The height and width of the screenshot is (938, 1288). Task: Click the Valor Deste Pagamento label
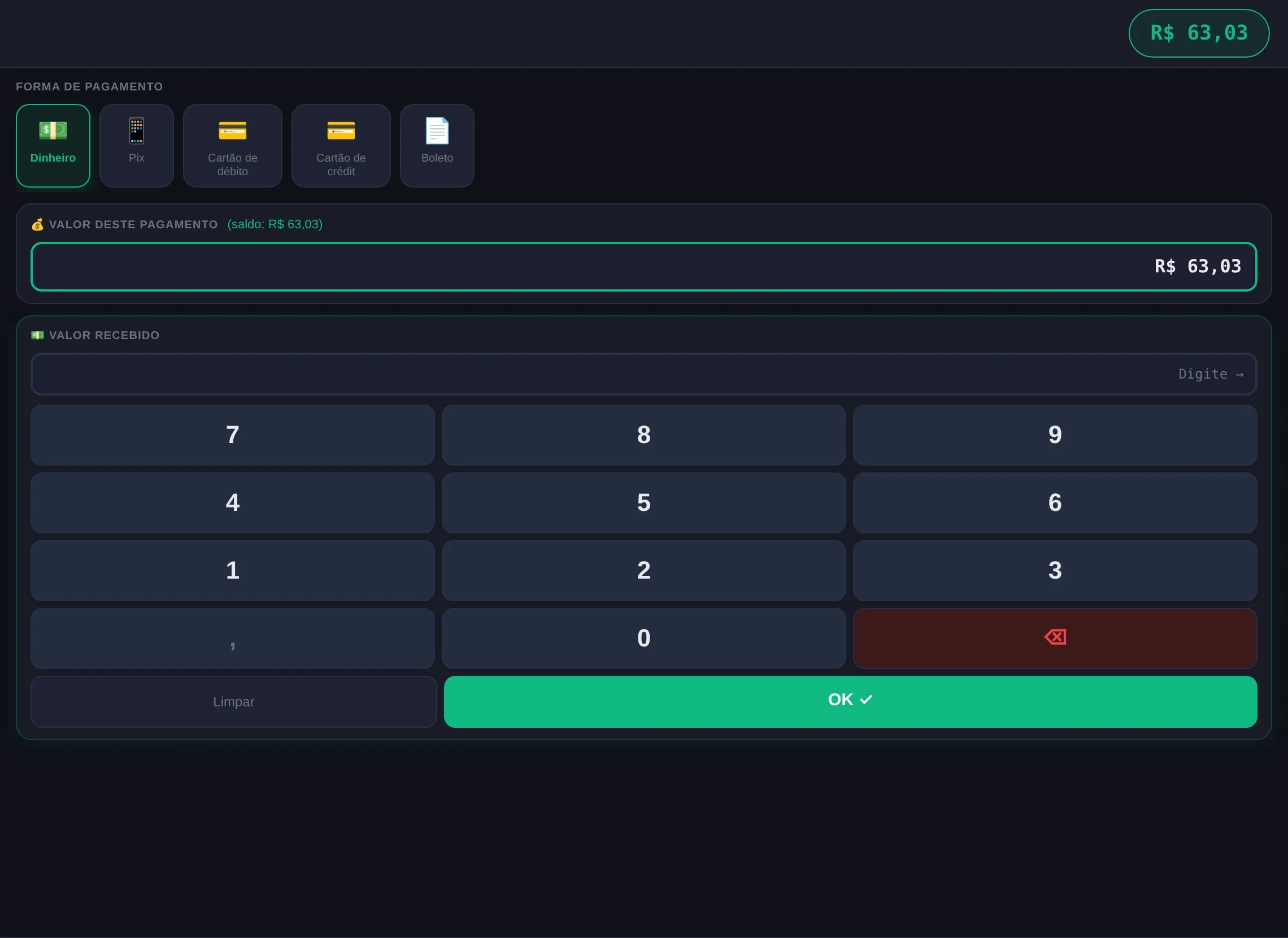coord(133,224)
